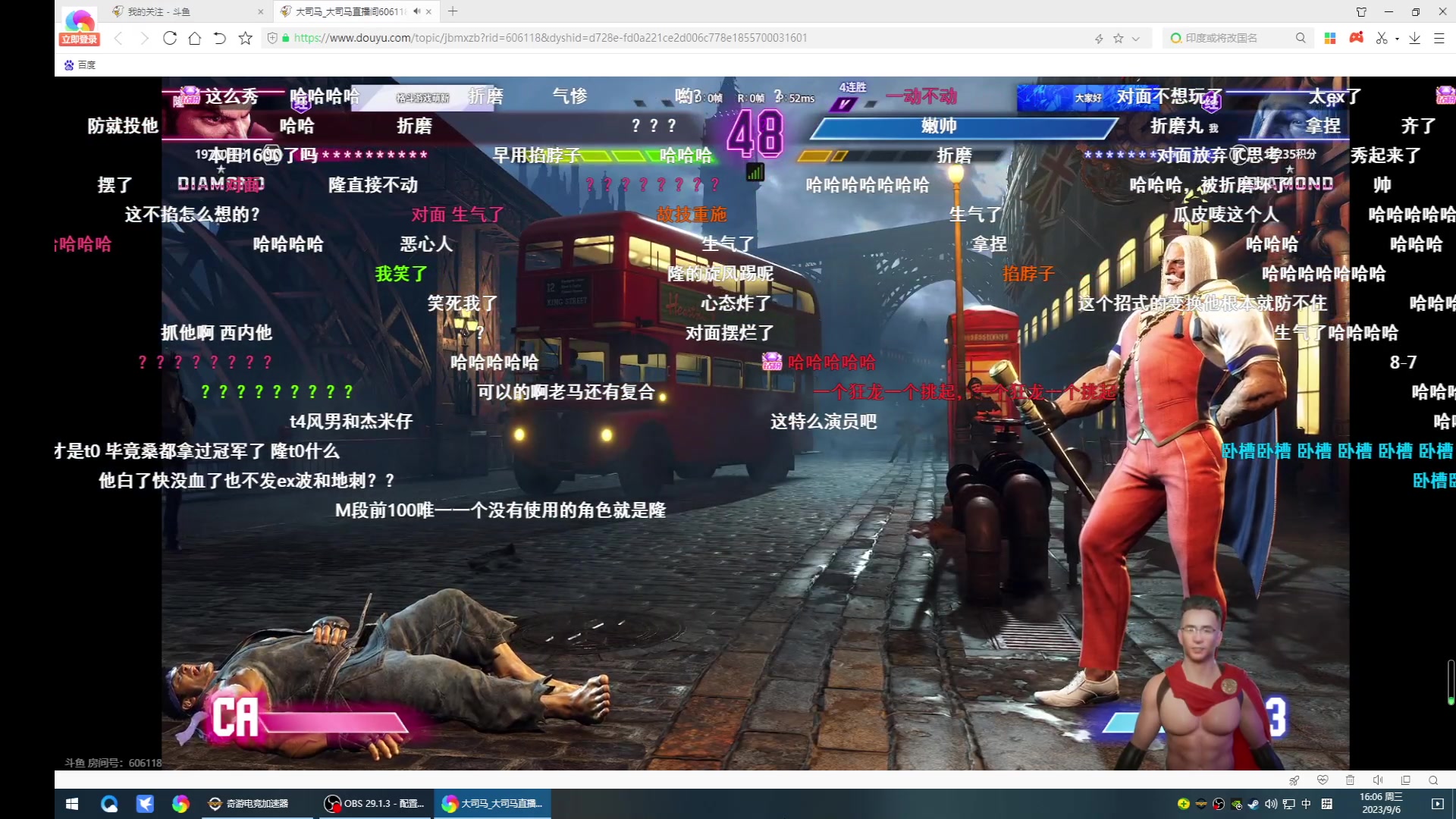
Task: Click the site security shield icon
Action: coord(272,38)
